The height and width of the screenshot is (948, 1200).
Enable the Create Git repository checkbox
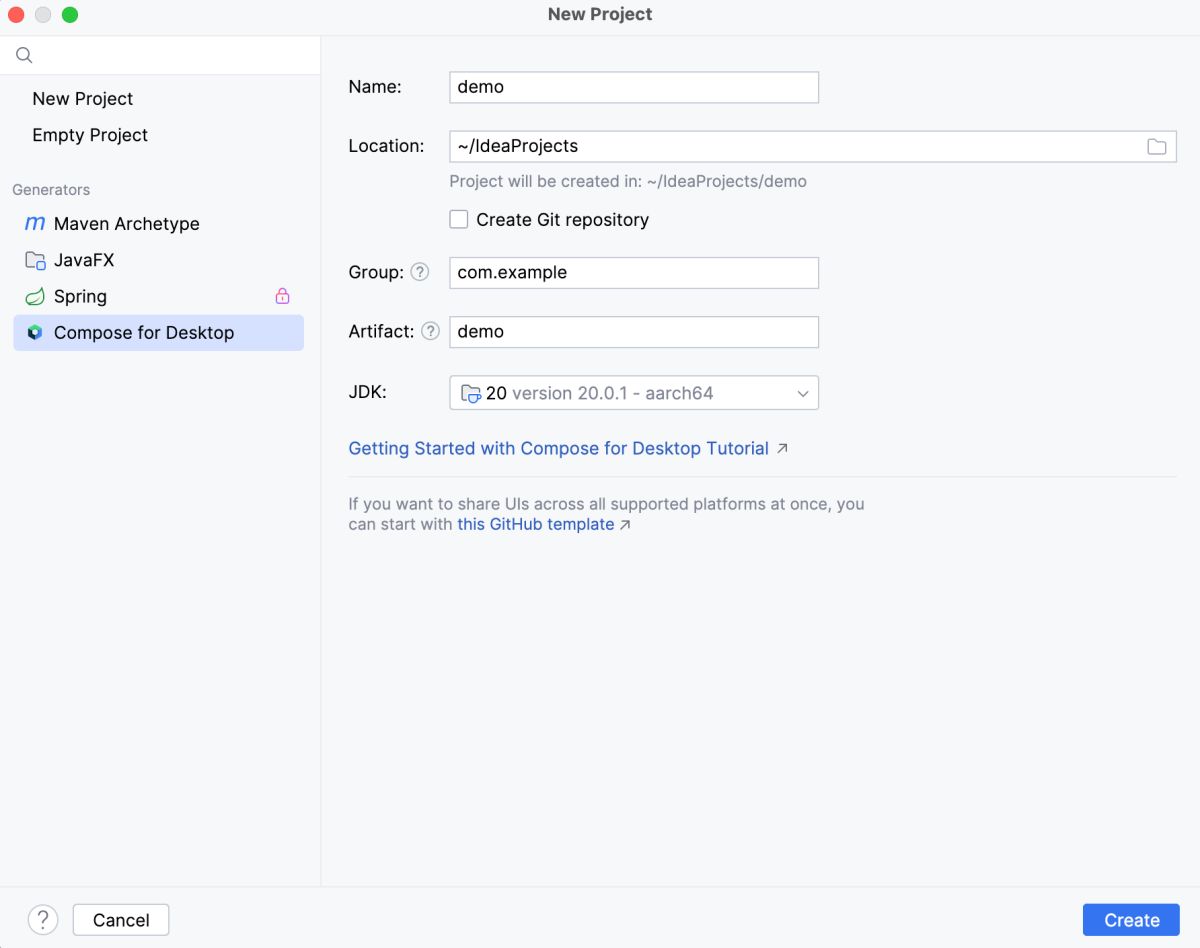click(x=459, y=220)
